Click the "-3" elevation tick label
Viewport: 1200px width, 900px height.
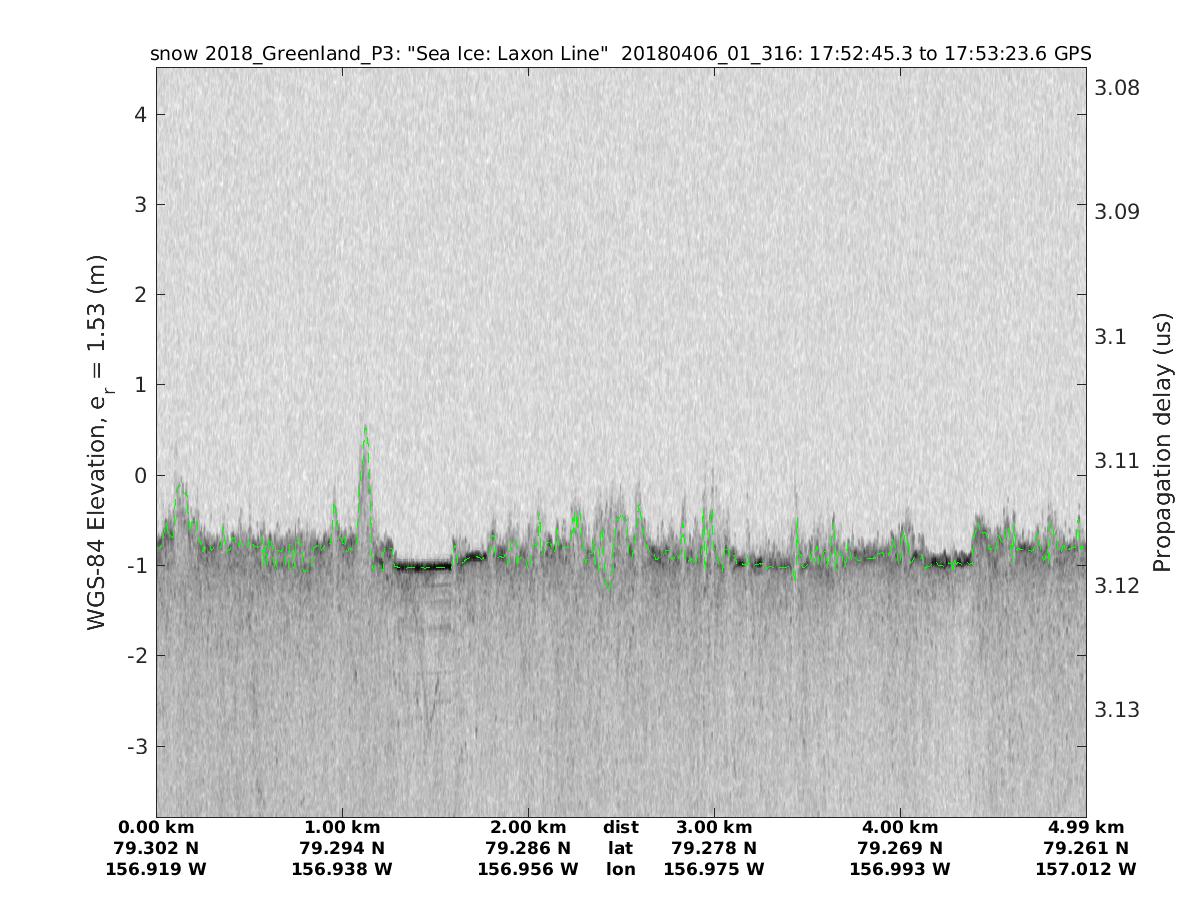click(x=137, y=747)
